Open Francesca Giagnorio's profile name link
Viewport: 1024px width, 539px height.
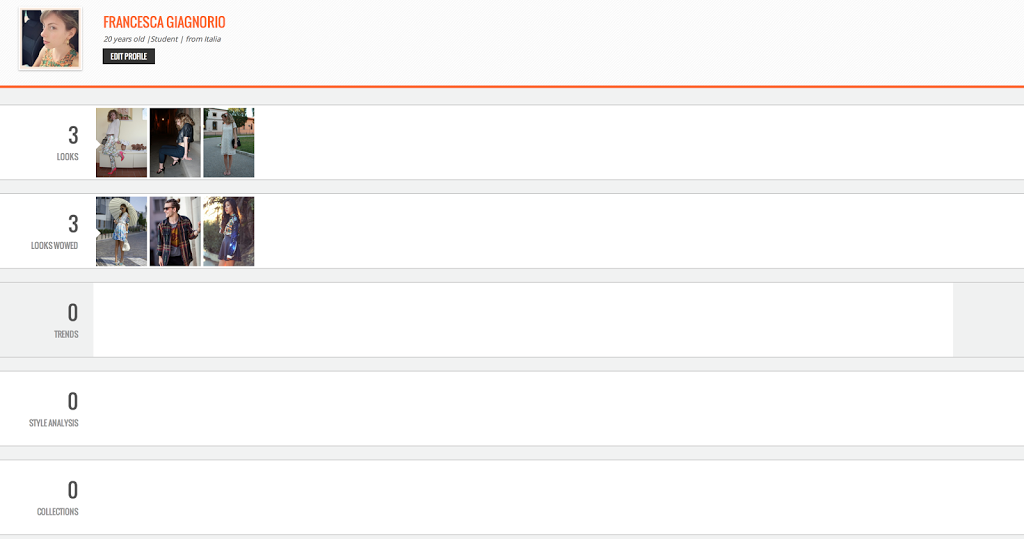(x=164, y=22)
